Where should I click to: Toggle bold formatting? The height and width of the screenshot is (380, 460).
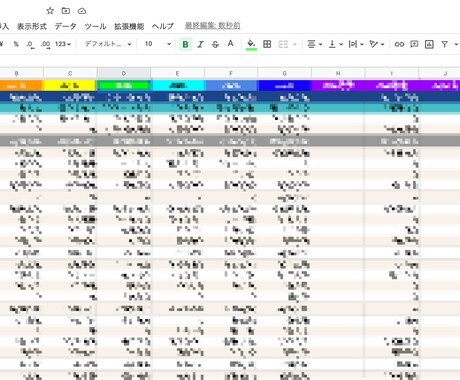pyautogui.click(x=185, y=44)
